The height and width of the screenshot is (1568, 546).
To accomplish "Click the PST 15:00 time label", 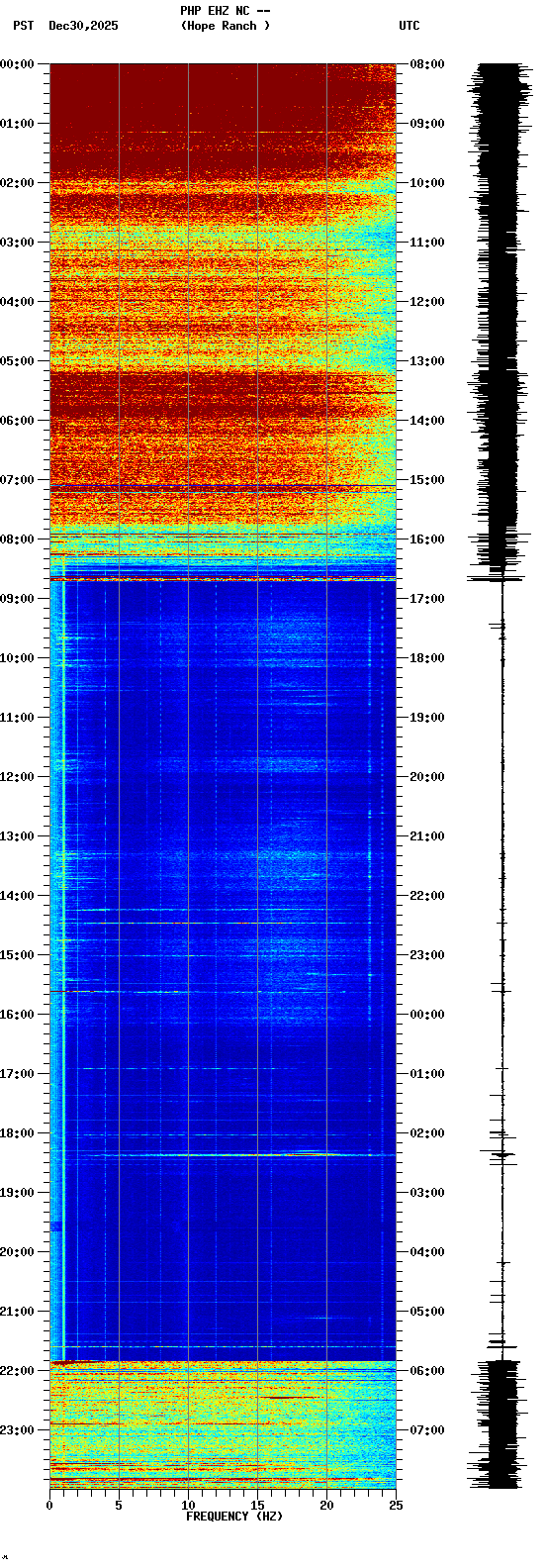I will 18,955.
